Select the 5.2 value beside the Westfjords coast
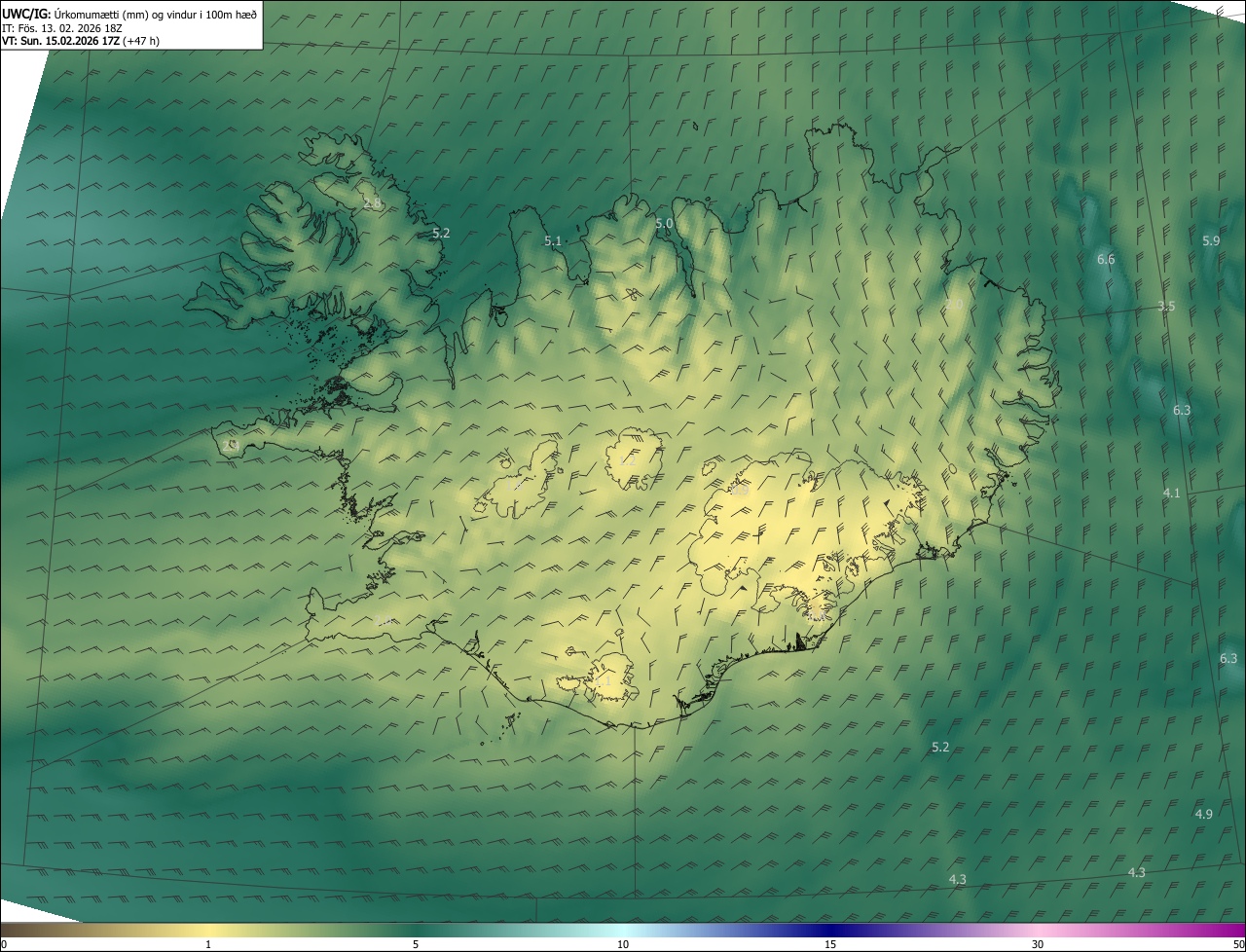 click(x=441, y=233)
